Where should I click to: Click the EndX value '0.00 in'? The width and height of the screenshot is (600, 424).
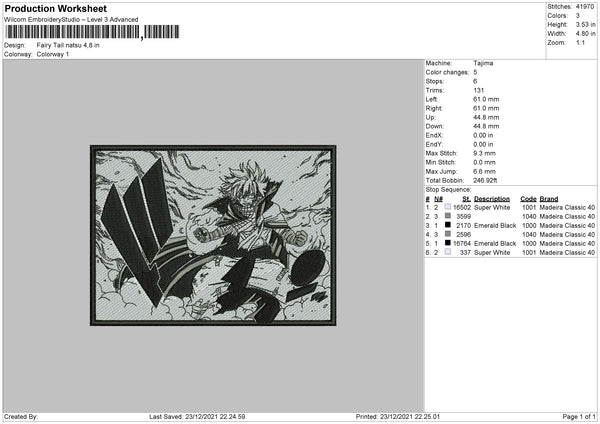point(483,135)
